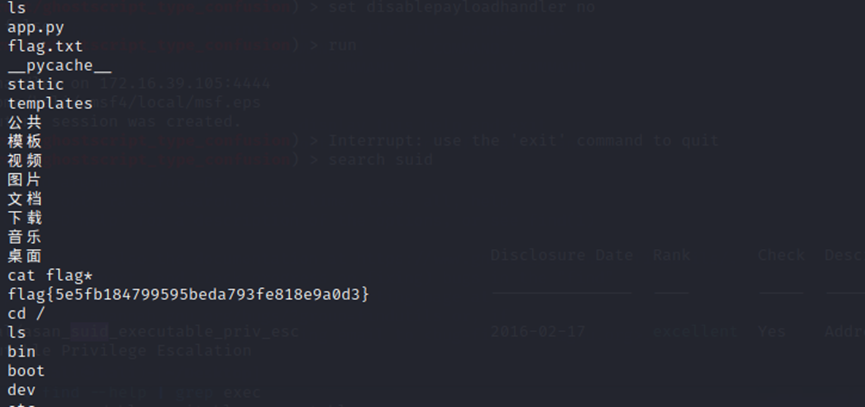Click the app.py filename in listing
Screen dimensions: 865x407
(x=36, y=28)
